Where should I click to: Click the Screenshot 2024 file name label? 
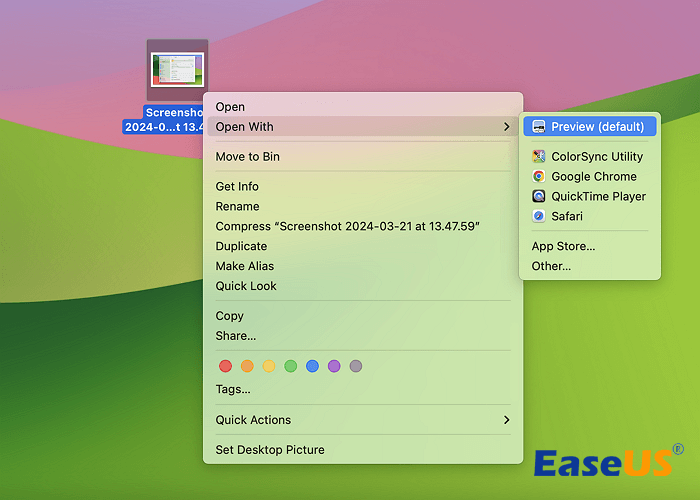163,120
